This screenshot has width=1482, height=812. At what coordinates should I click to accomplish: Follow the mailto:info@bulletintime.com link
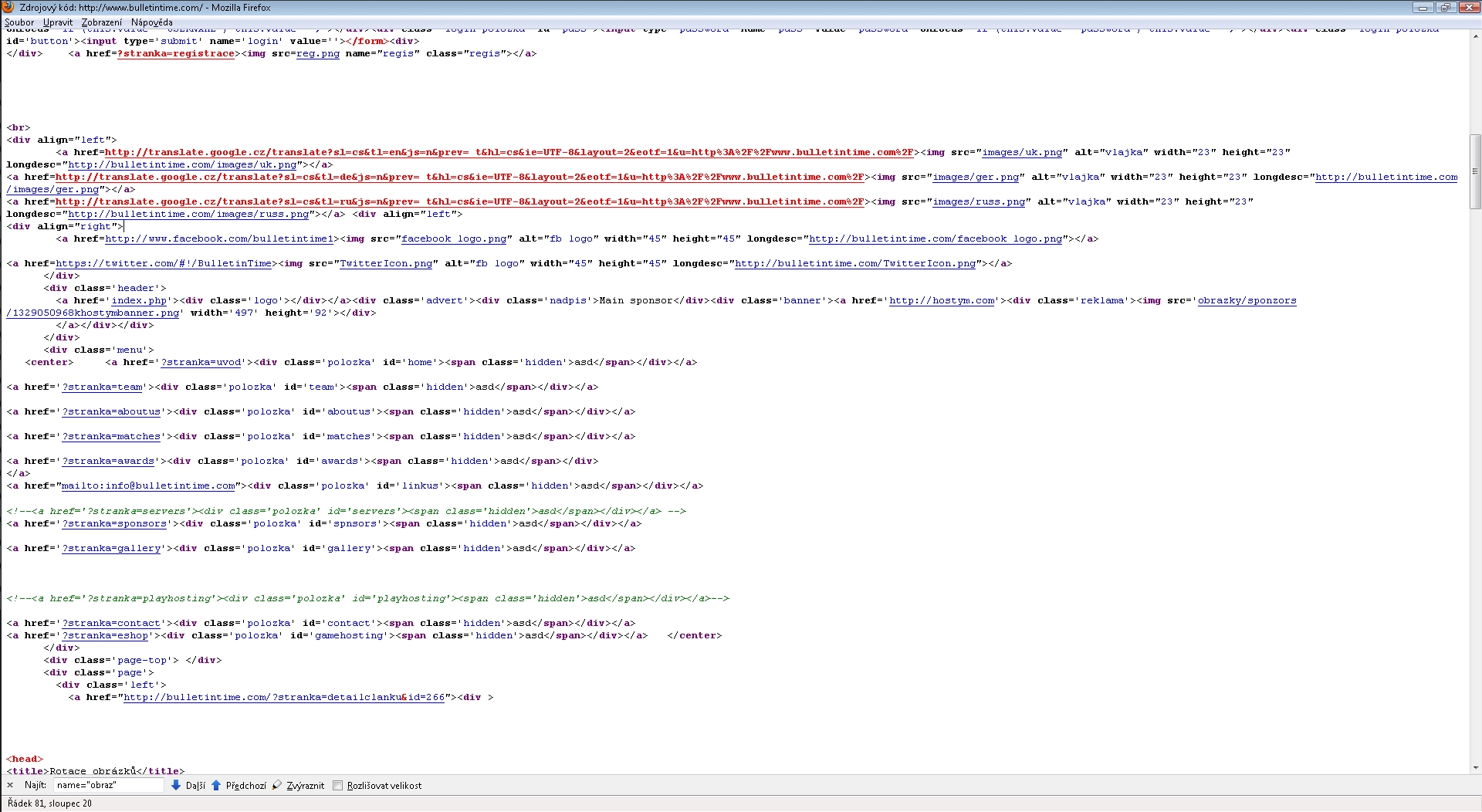click(x=148, y=486)
